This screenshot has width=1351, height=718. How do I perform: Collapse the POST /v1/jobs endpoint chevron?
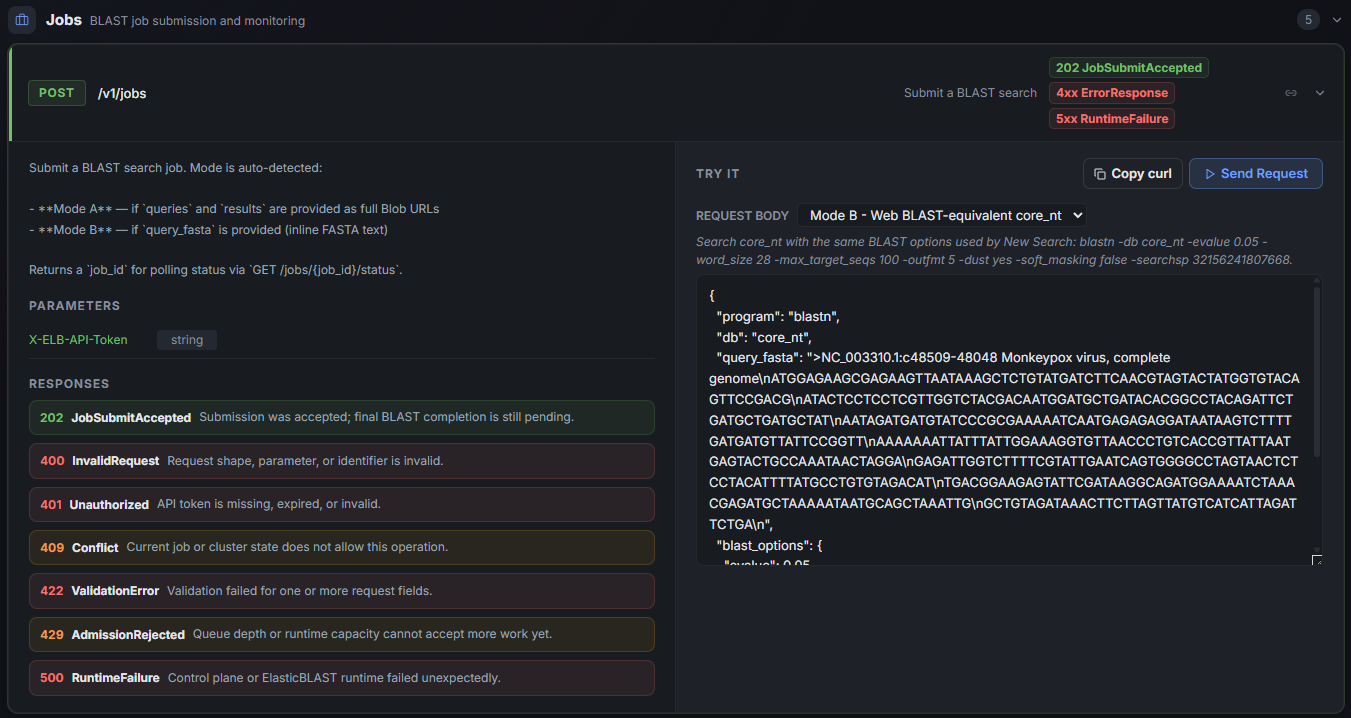tap(1320, 93)
